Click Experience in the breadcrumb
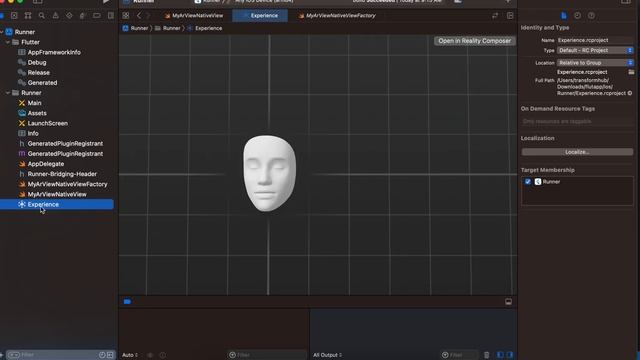 pyautogui.click(x=205, y=28)
